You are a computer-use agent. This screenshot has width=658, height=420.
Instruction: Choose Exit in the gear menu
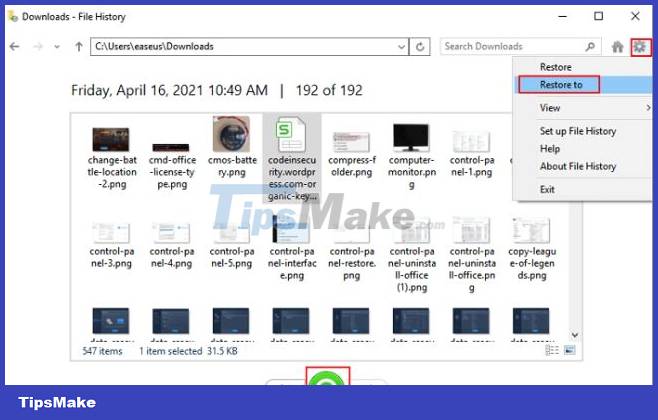point(547,190)
